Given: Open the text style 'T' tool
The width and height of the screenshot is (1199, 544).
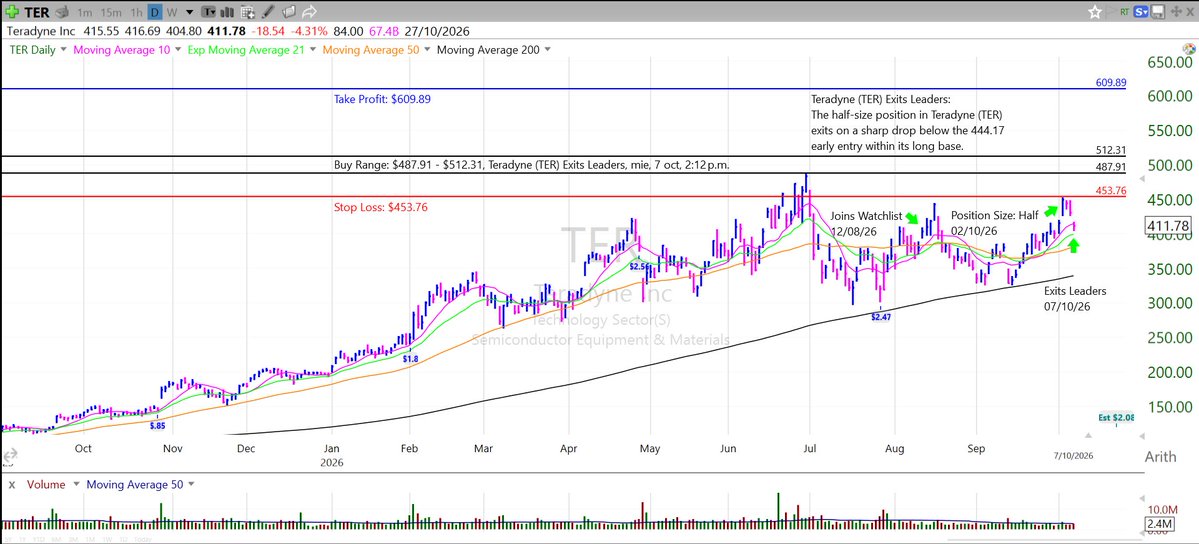Looking at the screenshot, I should point(208,12).
